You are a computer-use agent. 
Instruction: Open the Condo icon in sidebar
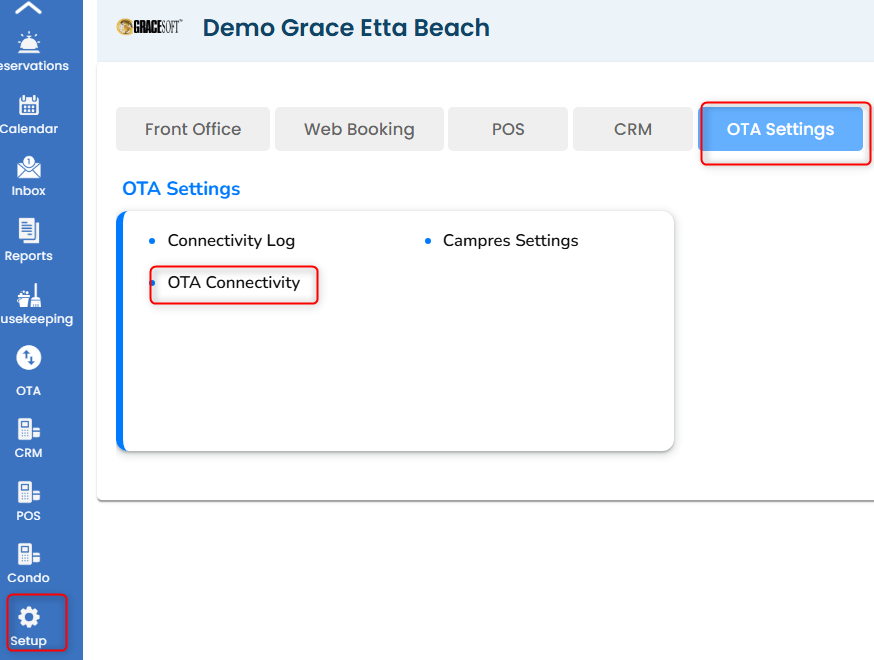pos(29,554)
